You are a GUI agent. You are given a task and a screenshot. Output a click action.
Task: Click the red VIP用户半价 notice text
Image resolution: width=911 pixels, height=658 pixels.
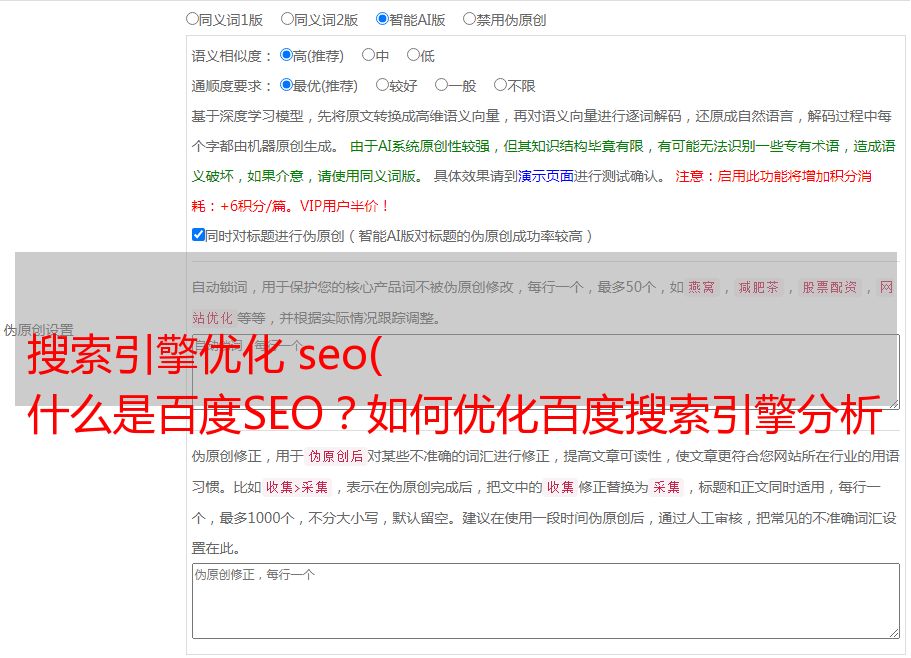click(345, 206)
